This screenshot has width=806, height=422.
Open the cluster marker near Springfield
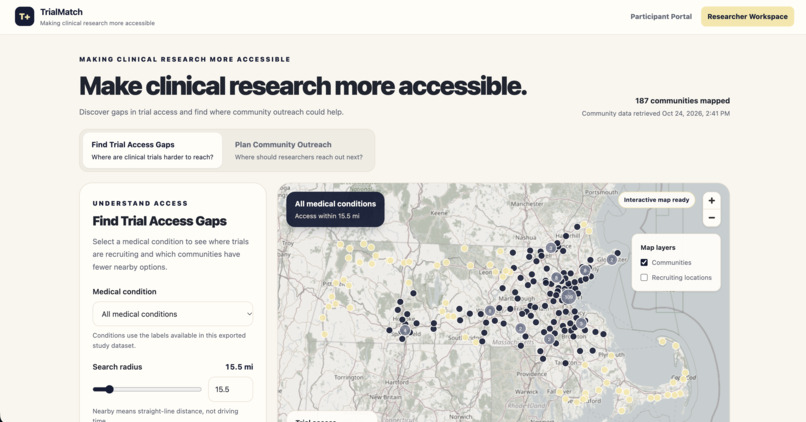tap(405, 330)
